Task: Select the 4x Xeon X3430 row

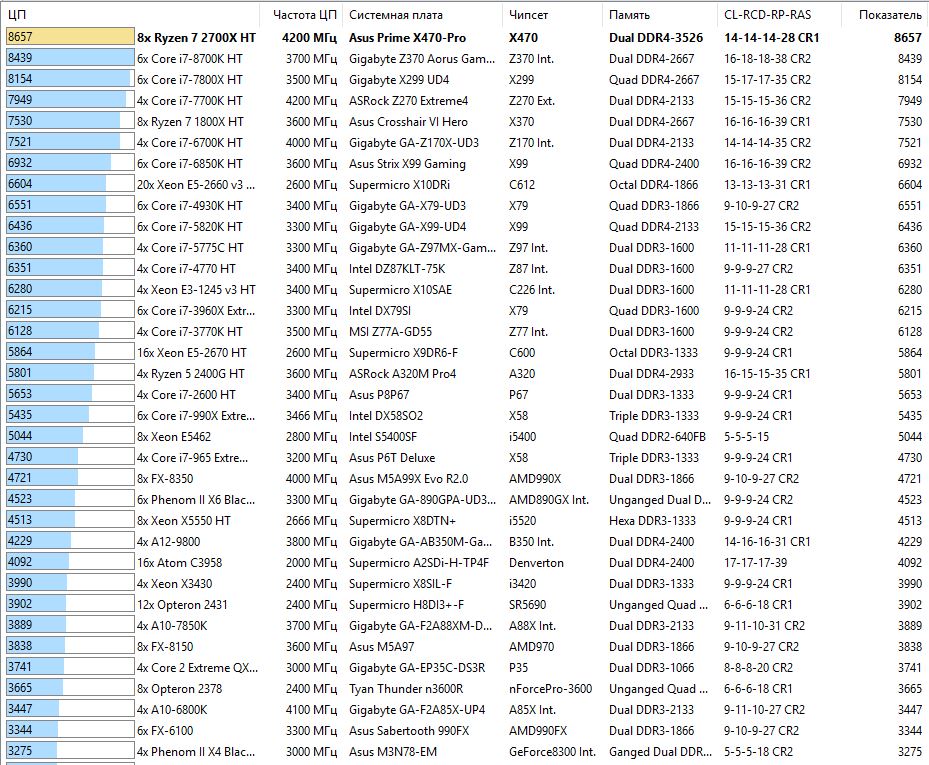Action: [464, 584]
